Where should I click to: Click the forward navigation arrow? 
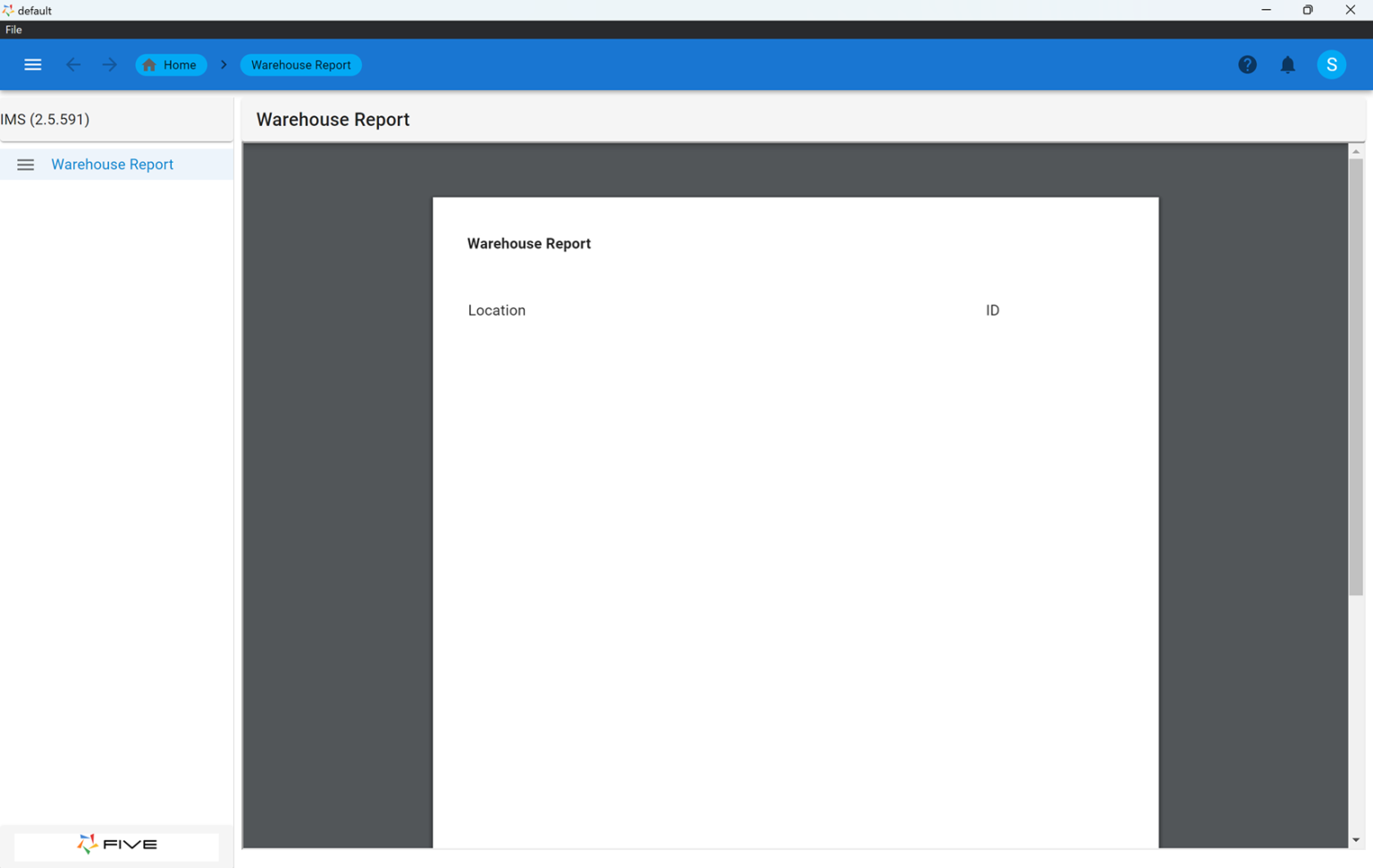[109, 64]
